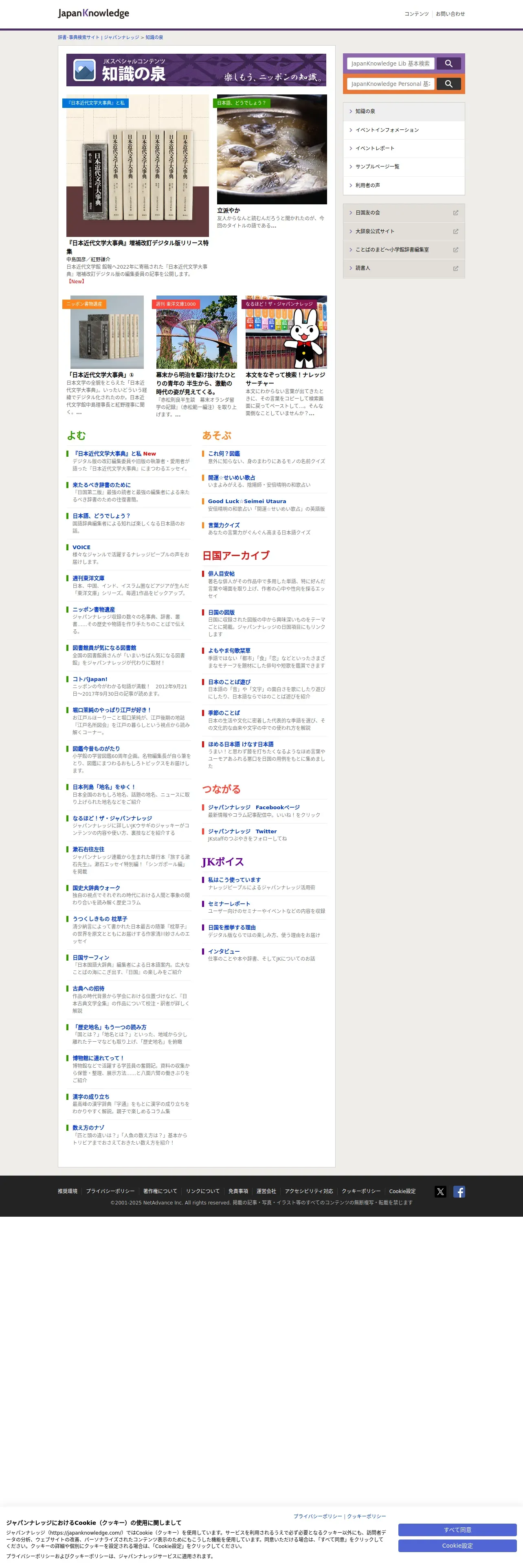Click the すべて同意 cookie consent button
This screenshot has width=523, height=1568.
point(457,1530)
